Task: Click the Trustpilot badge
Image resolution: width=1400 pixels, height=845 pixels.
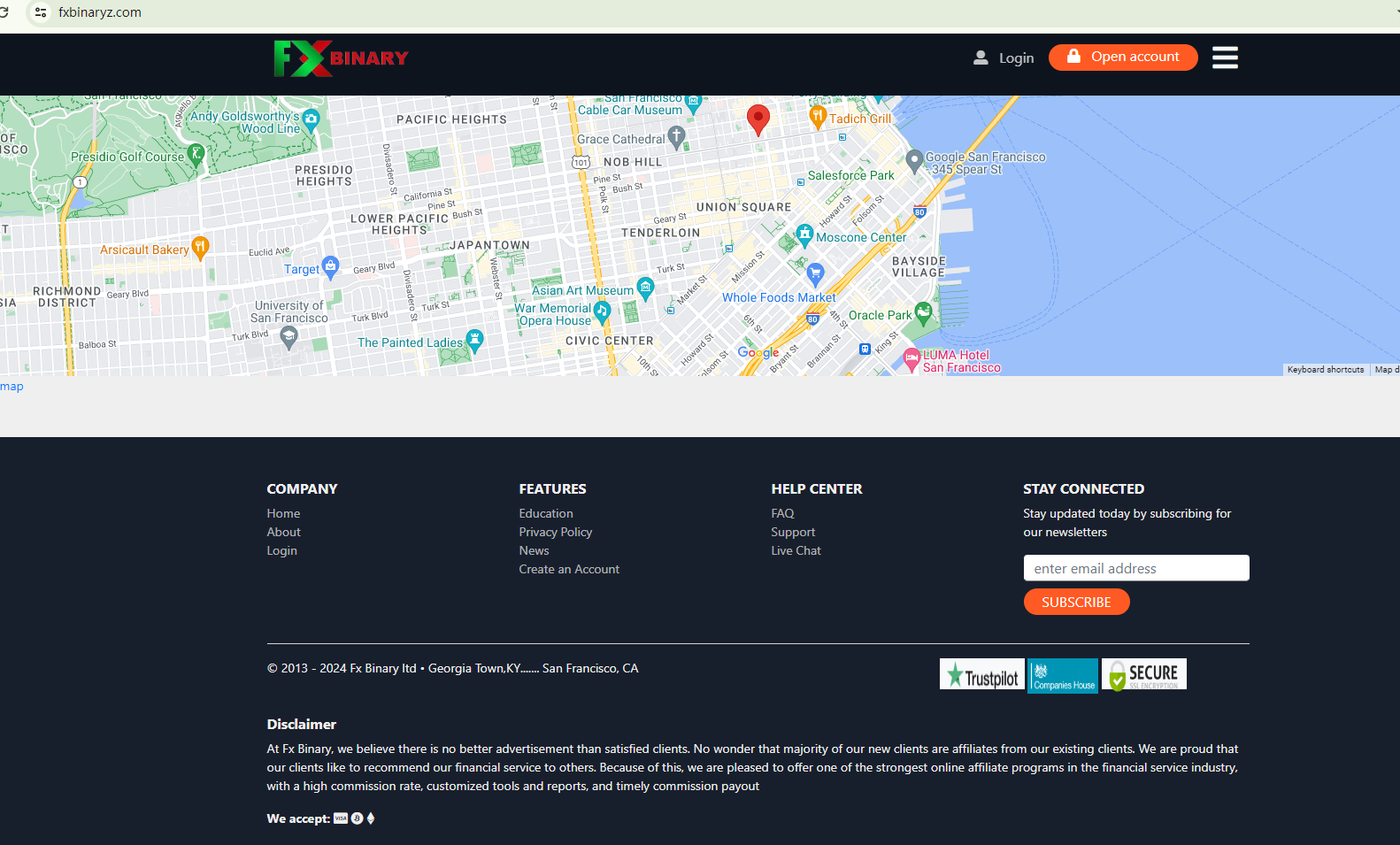Action: pos(982,674)
